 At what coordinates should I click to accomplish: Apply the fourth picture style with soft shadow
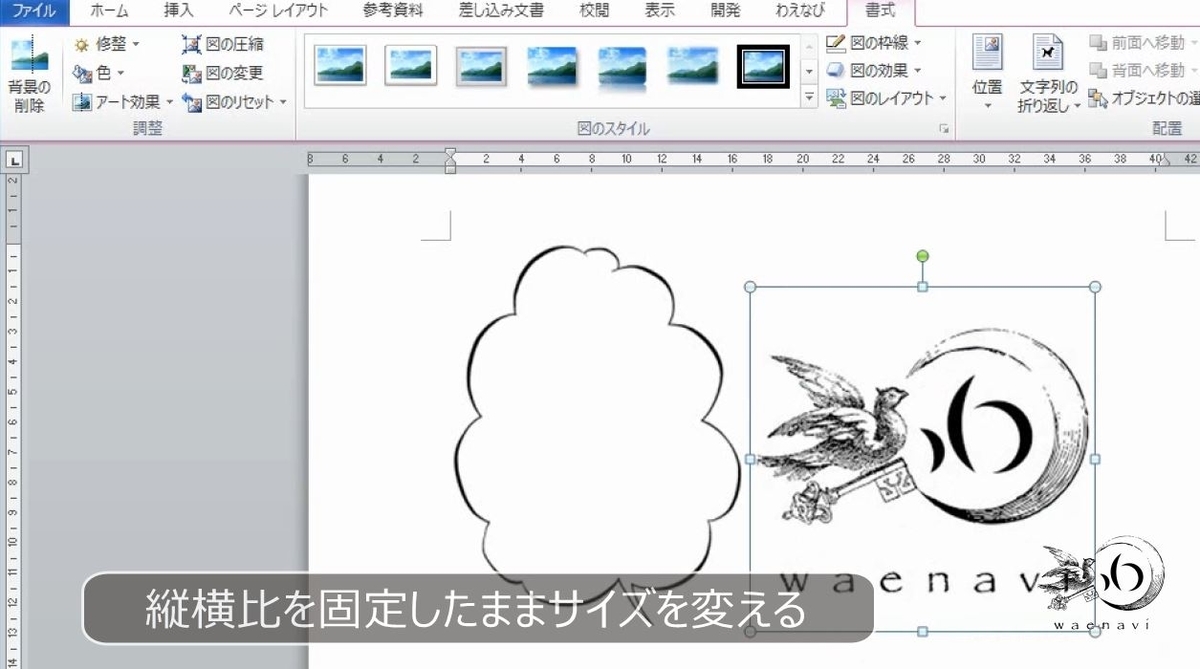point(552,66)
